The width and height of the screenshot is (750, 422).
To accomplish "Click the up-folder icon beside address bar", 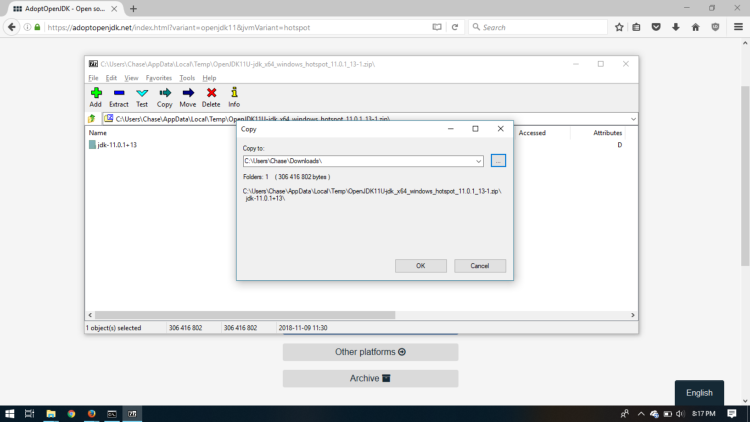I will [x=92, y=119].
